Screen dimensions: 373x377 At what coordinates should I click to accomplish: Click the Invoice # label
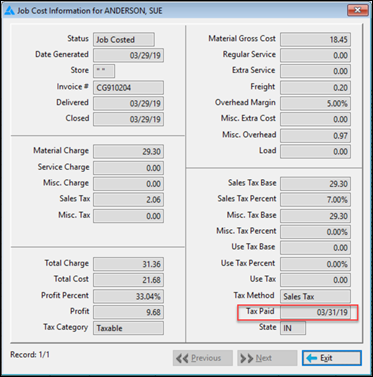click(x=72, y=86)
